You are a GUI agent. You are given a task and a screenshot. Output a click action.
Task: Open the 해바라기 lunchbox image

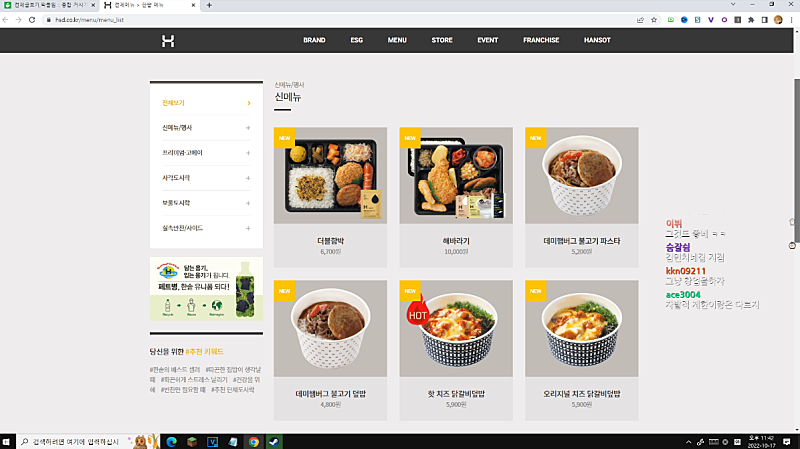[456, 176]
